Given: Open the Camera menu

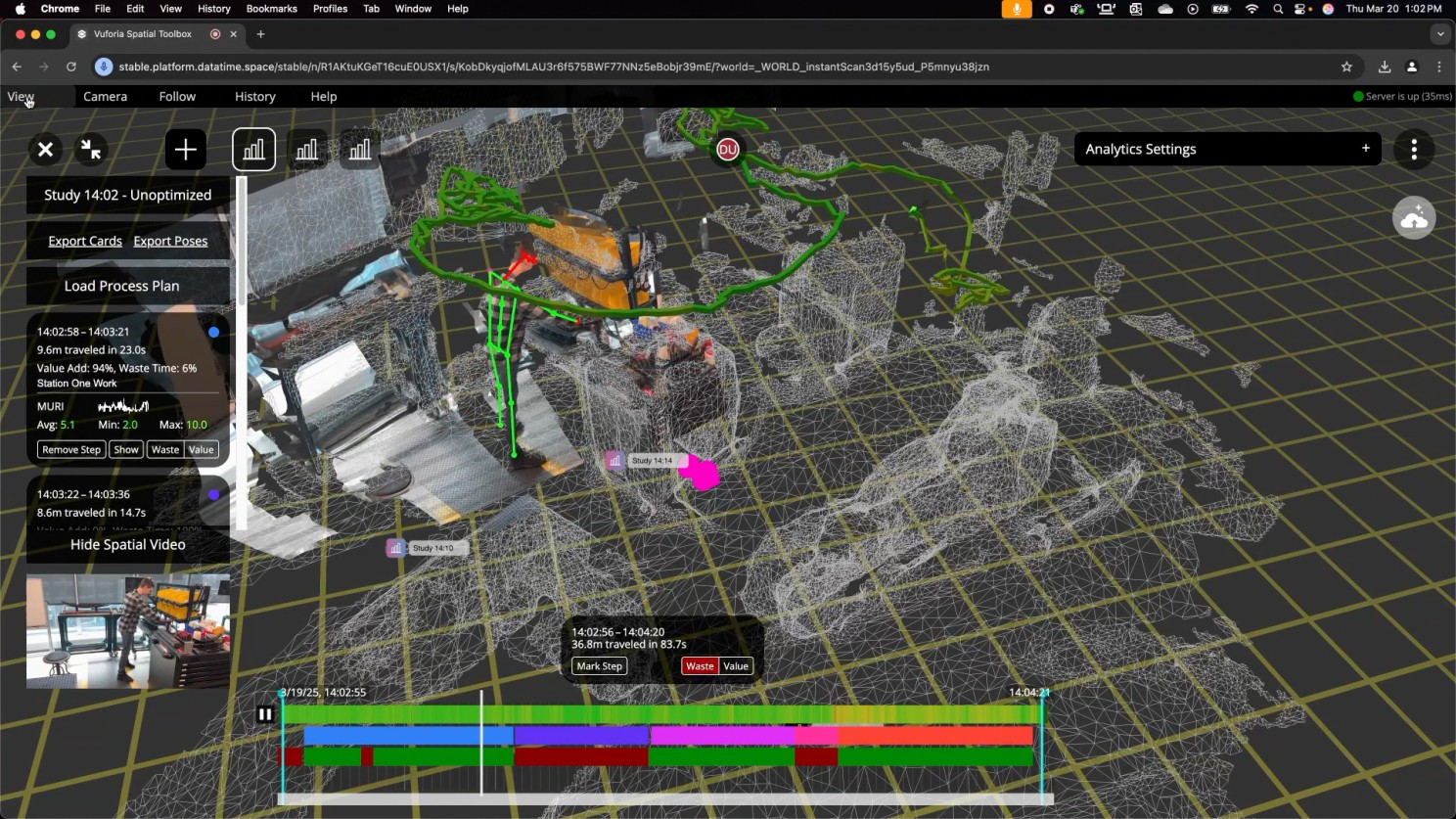Looking at the screenshot, I should [105, 97].
